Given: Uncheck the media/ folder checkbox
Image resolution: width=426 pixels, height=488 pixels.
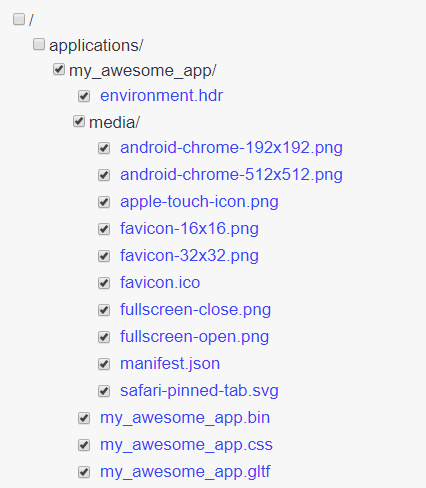Looking at the screenshot, I should tap(79, 121).
